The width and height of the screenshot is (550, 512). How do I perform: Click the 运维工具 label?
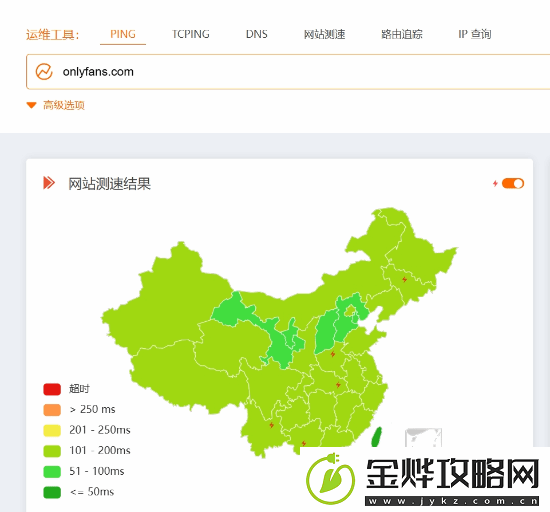point(53,35)
